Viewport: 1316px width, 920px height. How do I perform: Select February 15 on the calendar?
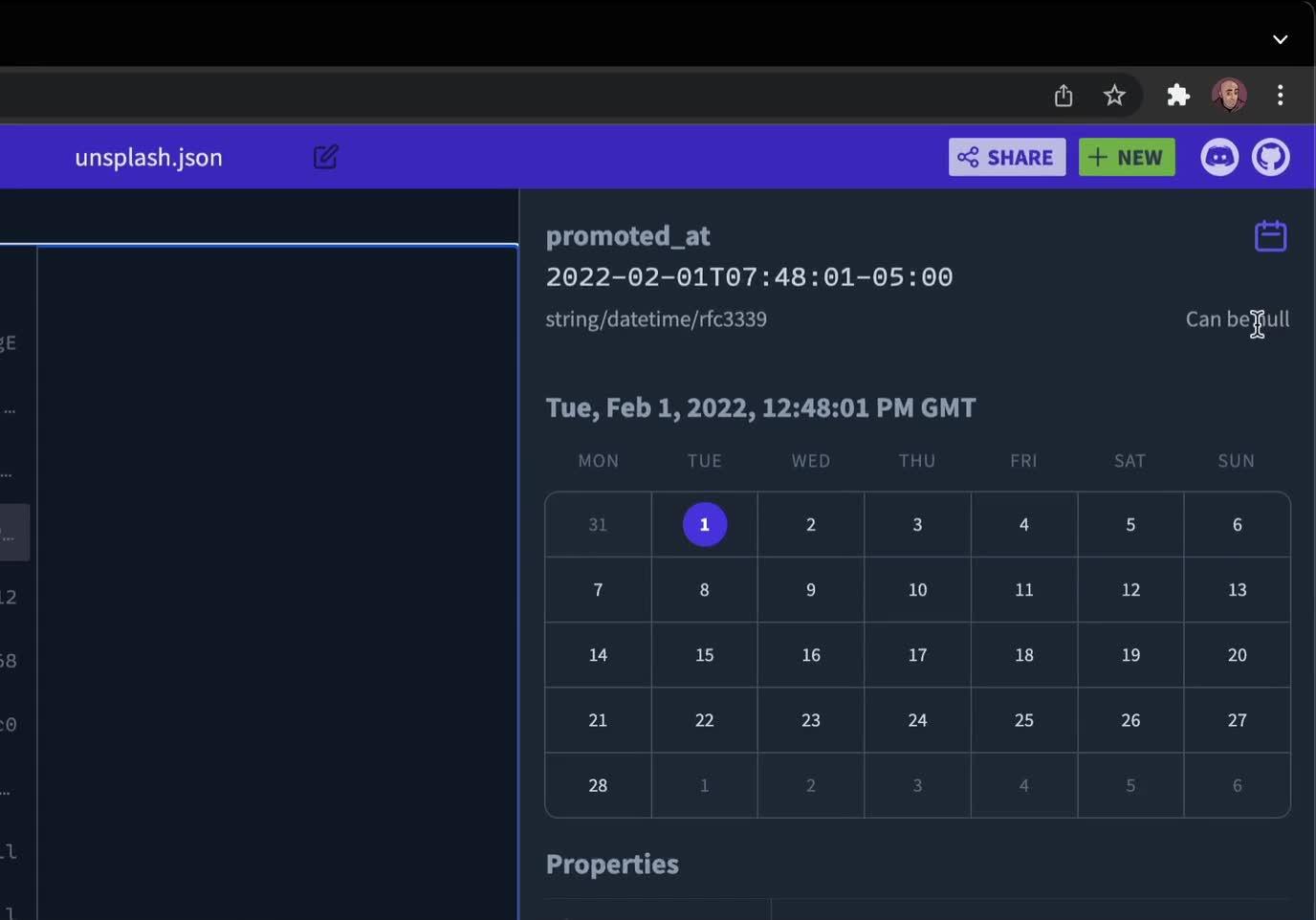704,655
